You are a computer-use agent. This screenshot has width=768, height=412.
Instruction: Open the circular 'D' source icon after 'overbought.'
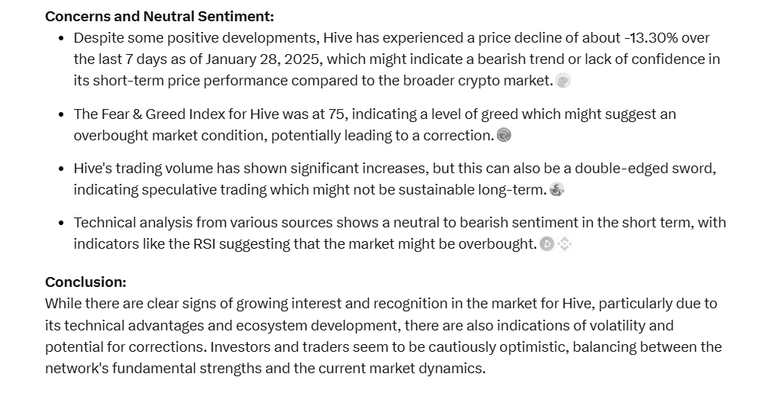point(547,243)
